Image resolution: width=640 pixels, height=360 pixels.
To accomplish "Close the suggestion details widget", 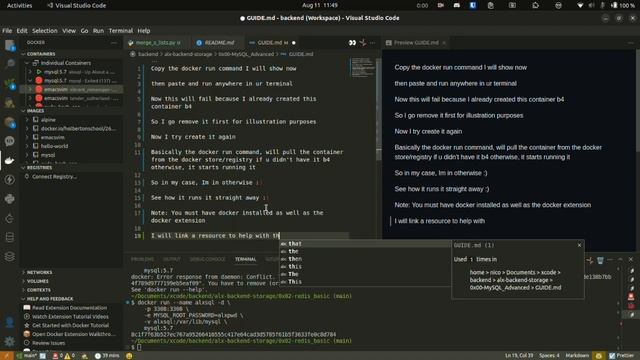I will [x=579, y=245].
